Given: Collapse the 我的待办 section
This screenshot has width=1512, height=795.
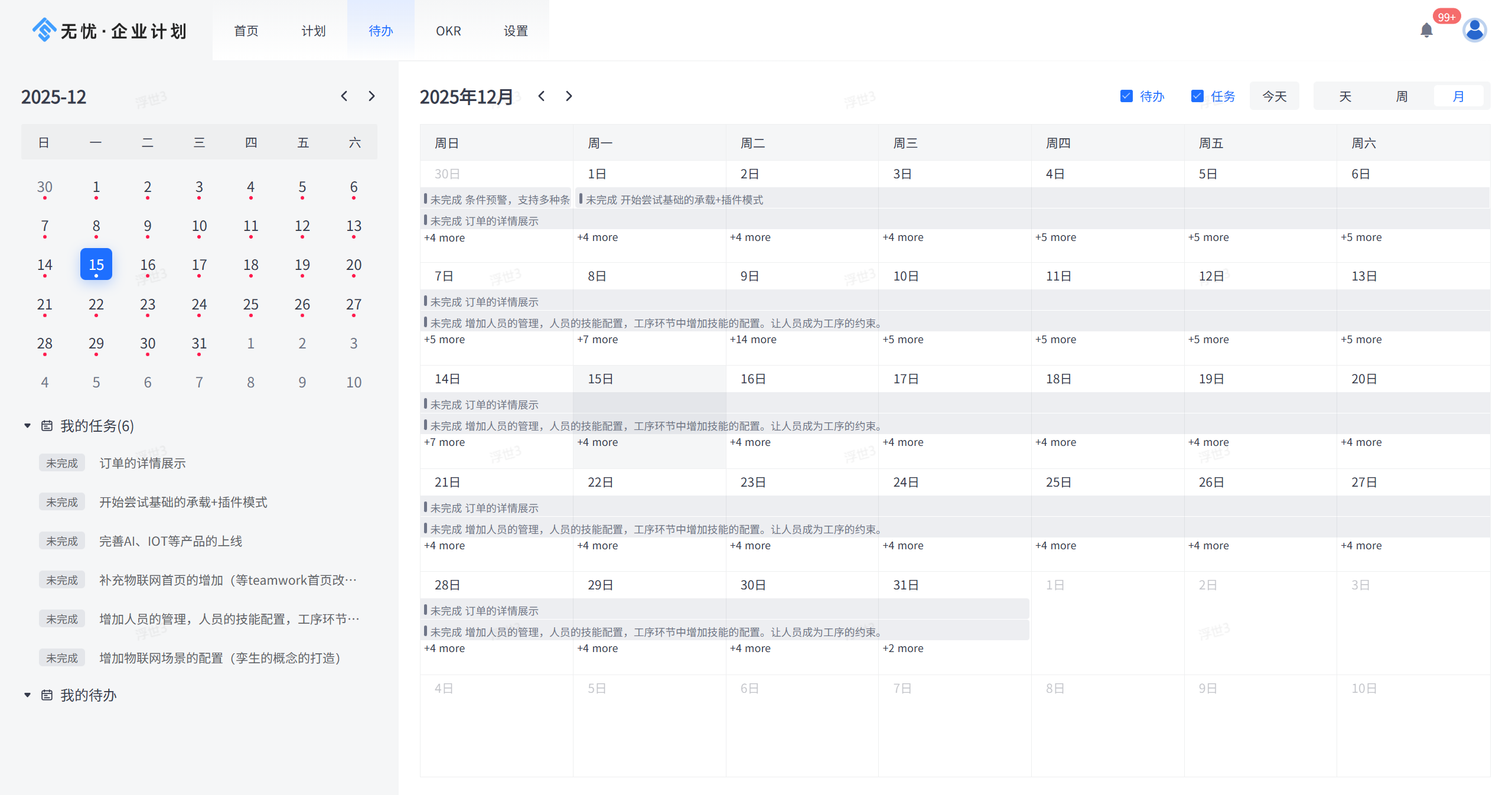Looking at the screenshot, I should click(27, 695).
